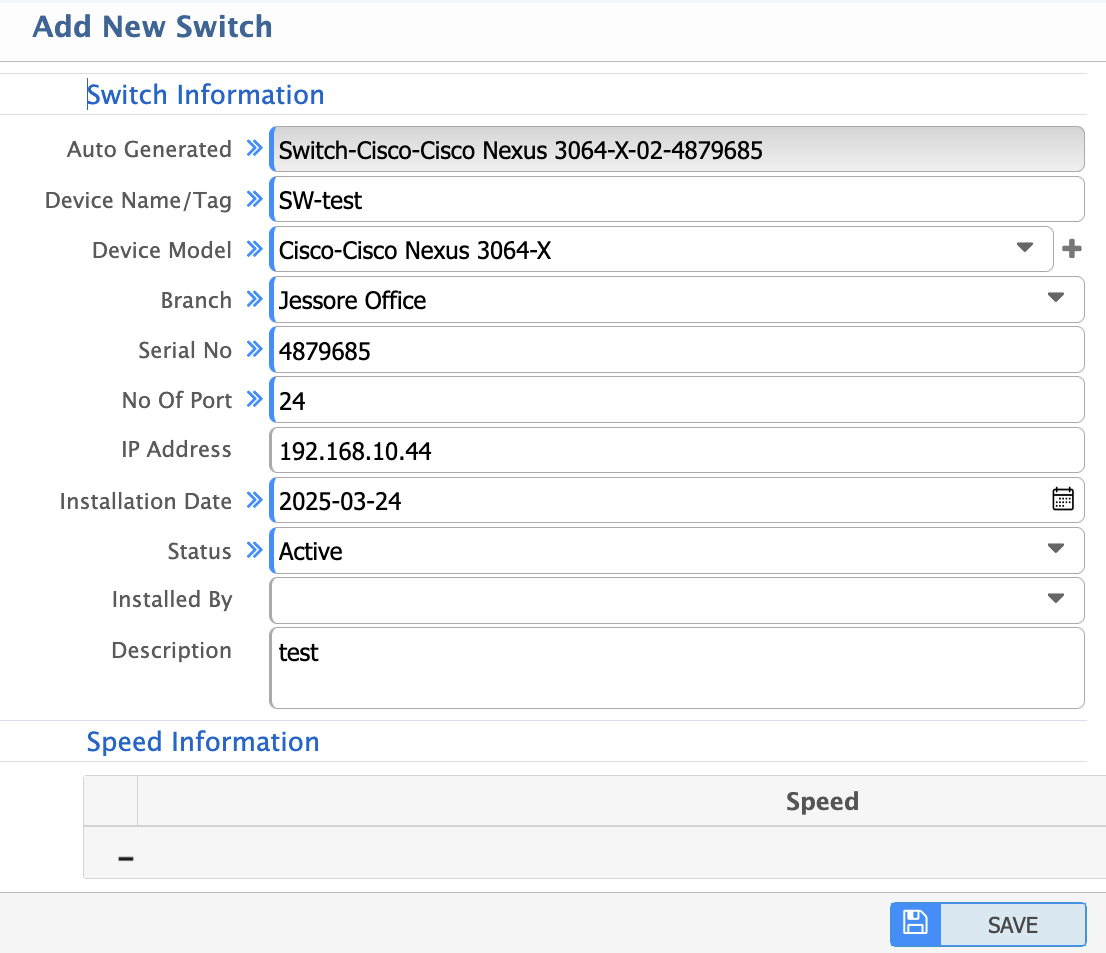Click the double chevron beside Status label
1106x953 pixels.
(x=253, y=551)
